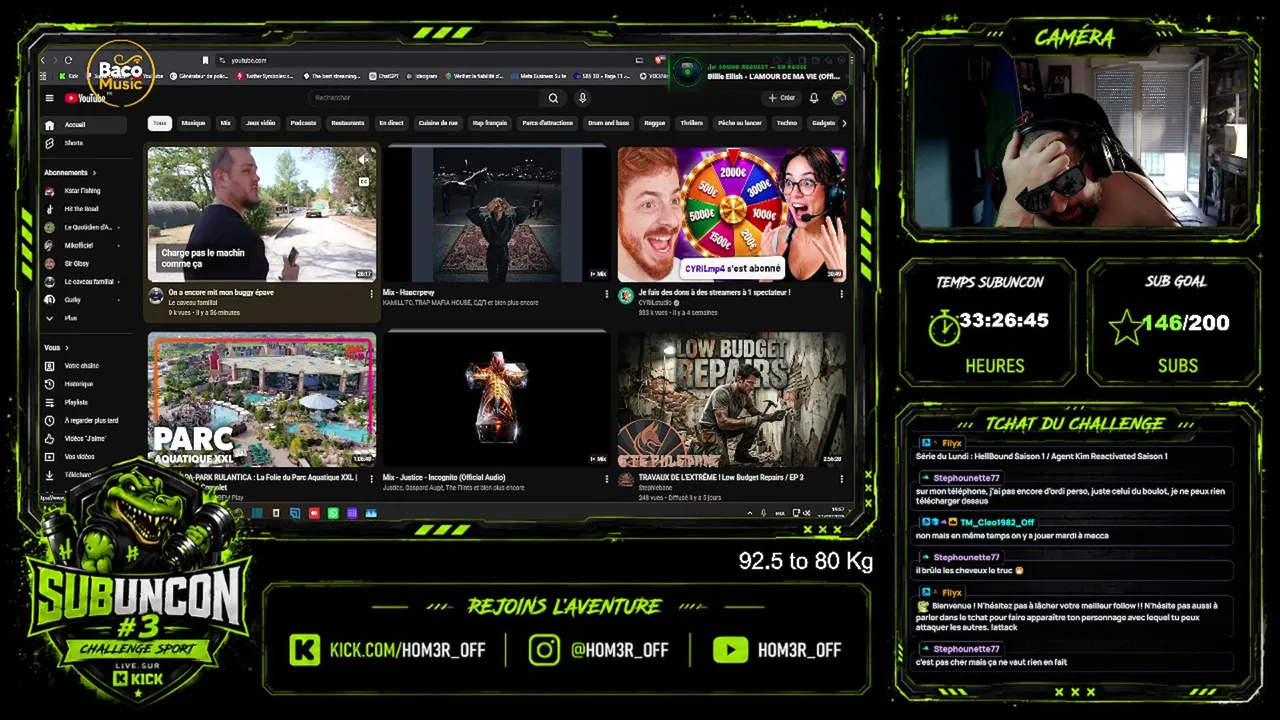Open the Hit the Road subscription channel

pos(84,209)
